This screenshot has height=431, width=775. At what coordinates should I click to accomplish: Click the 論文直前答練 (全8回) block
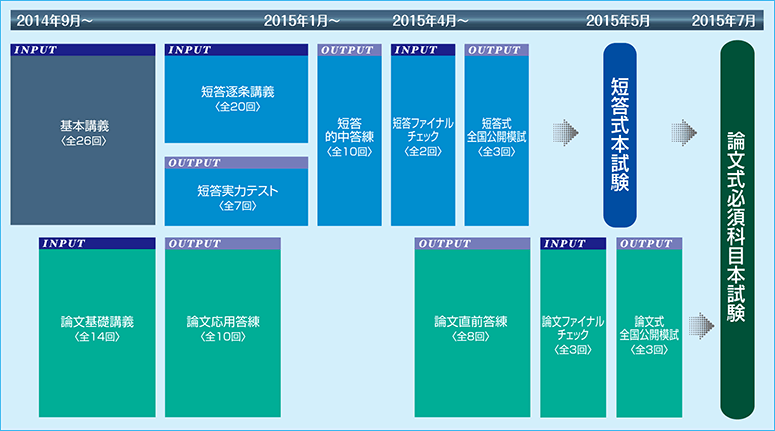point(473,332)
